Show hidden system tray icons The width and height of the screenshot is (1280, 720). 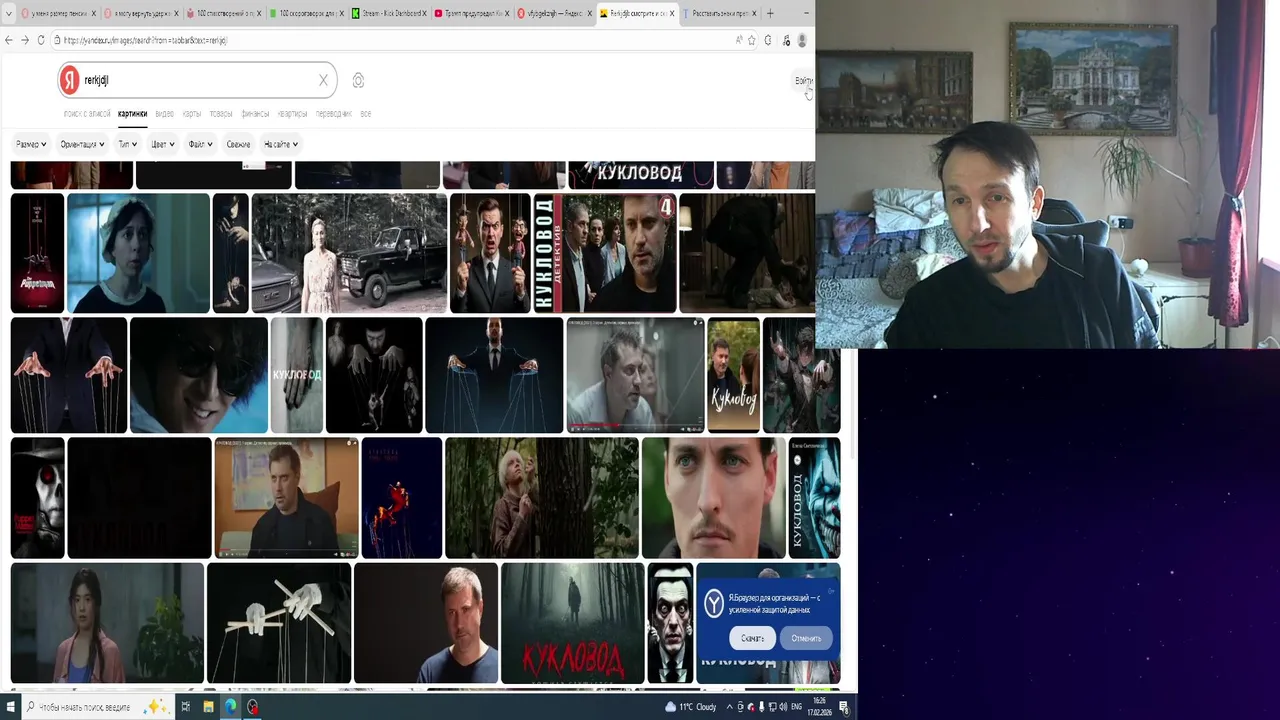pos(729,707)
